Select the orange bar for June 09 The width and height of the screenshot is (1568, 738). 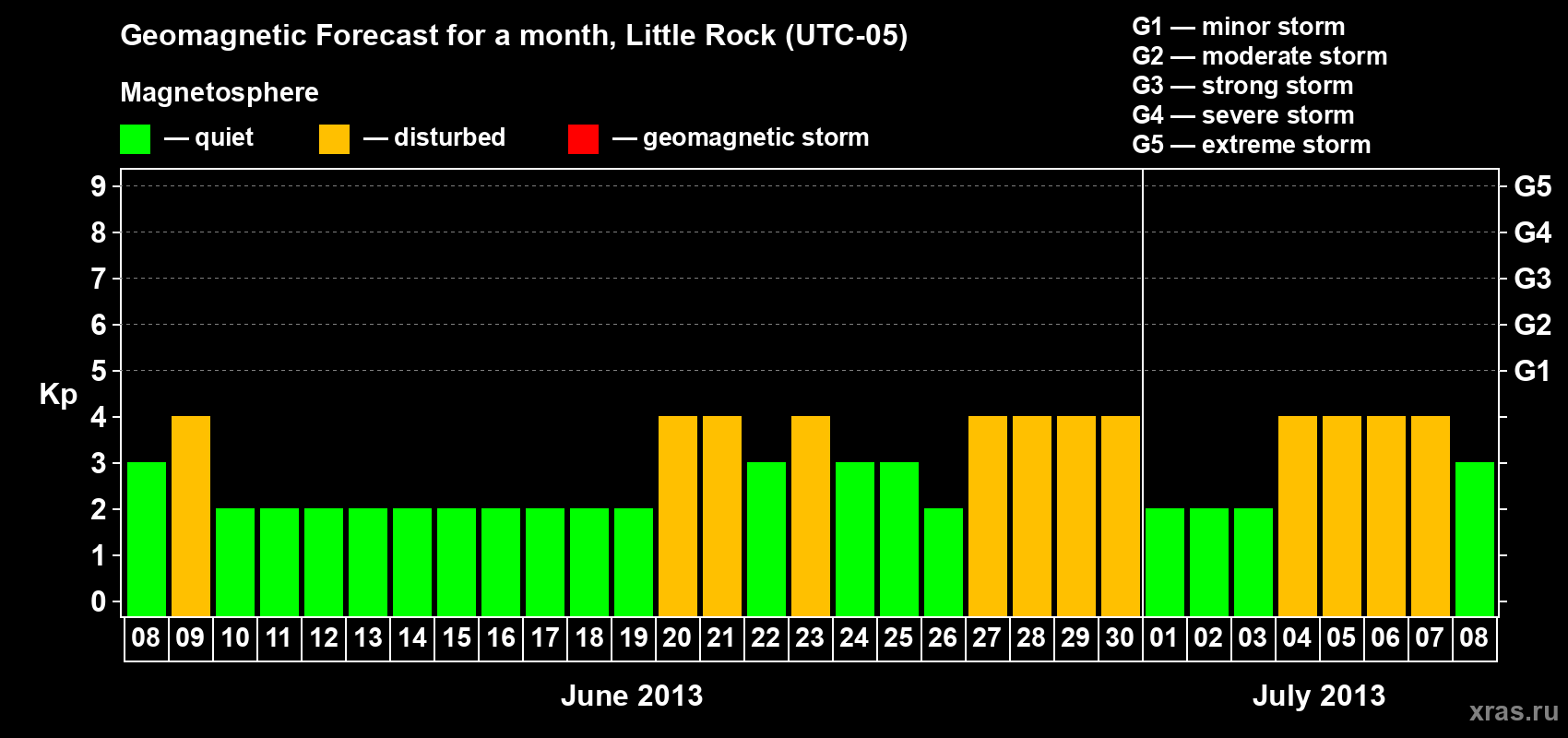[191, 516]
